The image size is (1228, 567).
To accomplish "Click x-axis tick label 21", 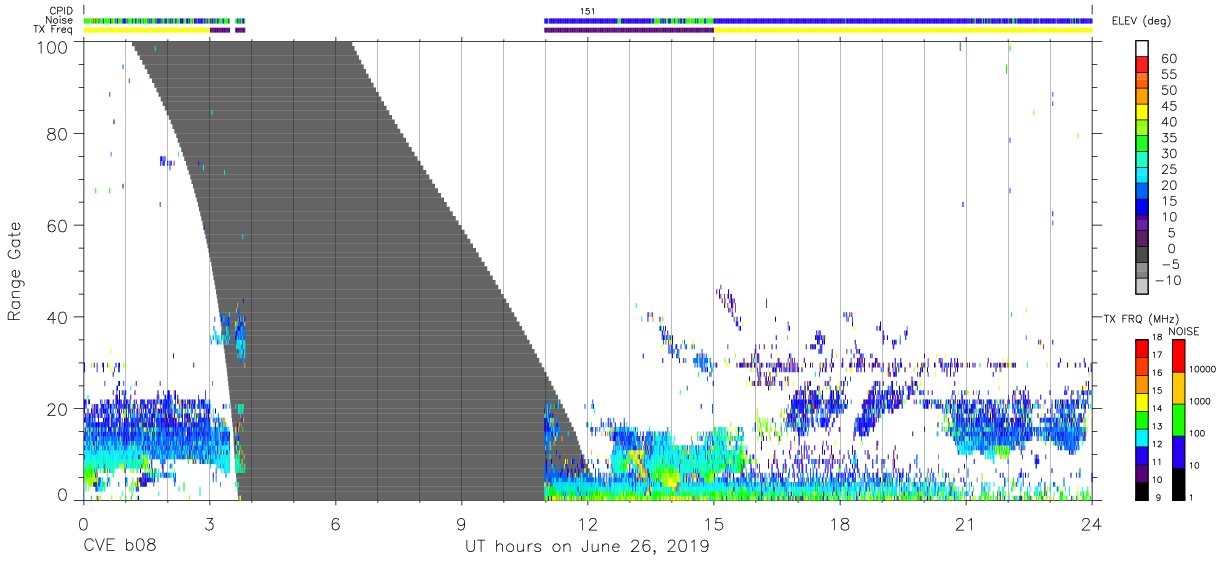I will (965, 524).
